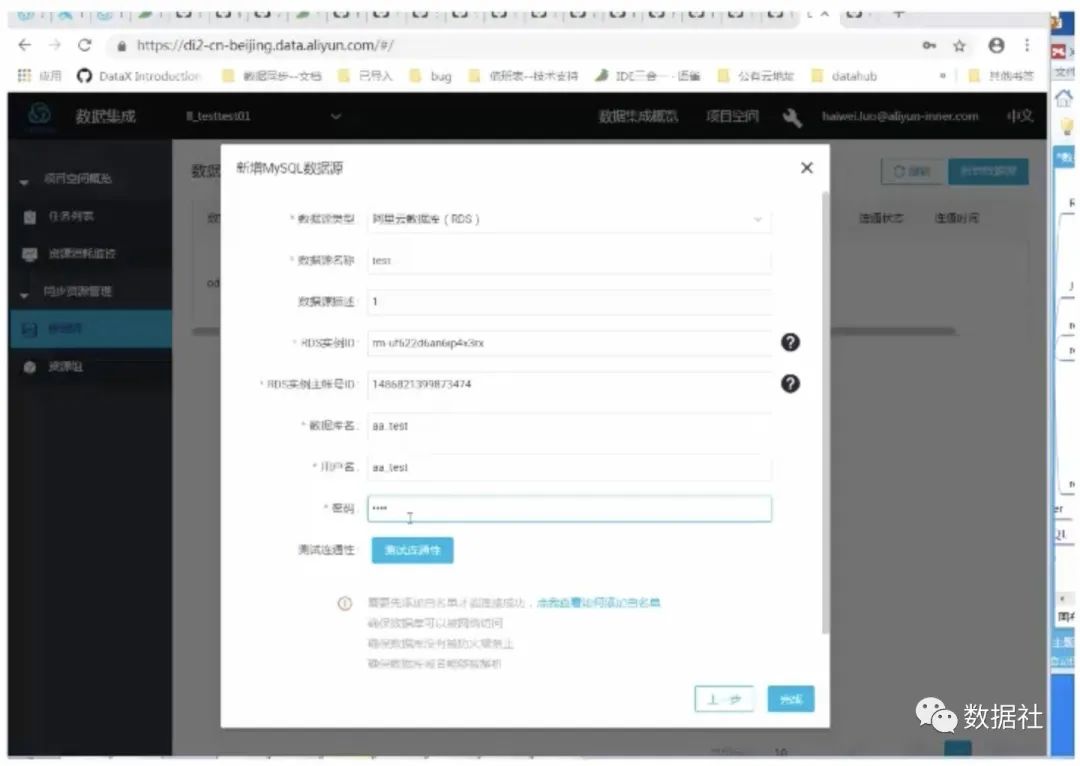
Task: Open the apps grid in bookmarks bar
Action: click(24, 75)
